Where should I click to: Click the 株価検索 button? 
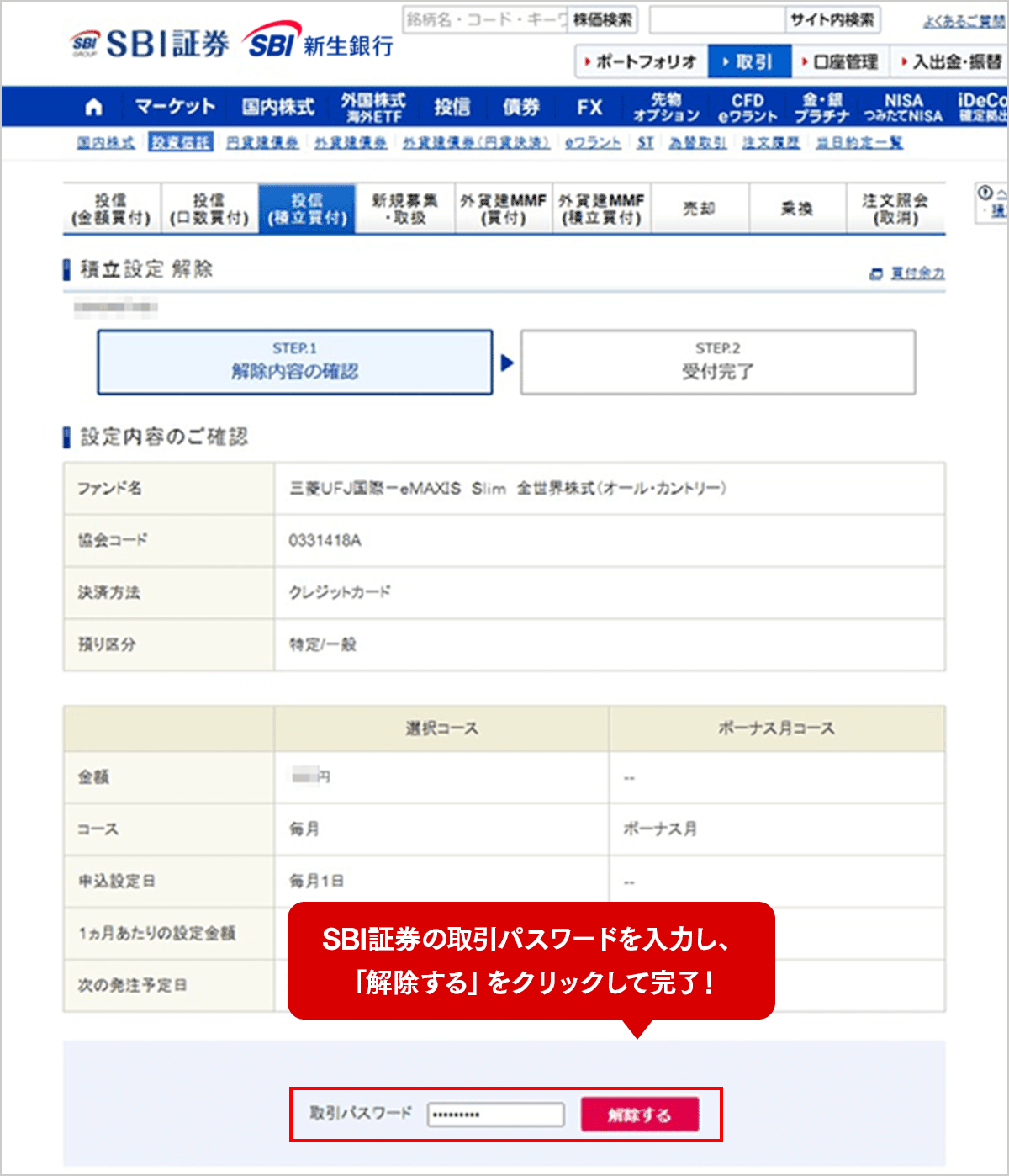pyautogui.click(x=603, y=19)
